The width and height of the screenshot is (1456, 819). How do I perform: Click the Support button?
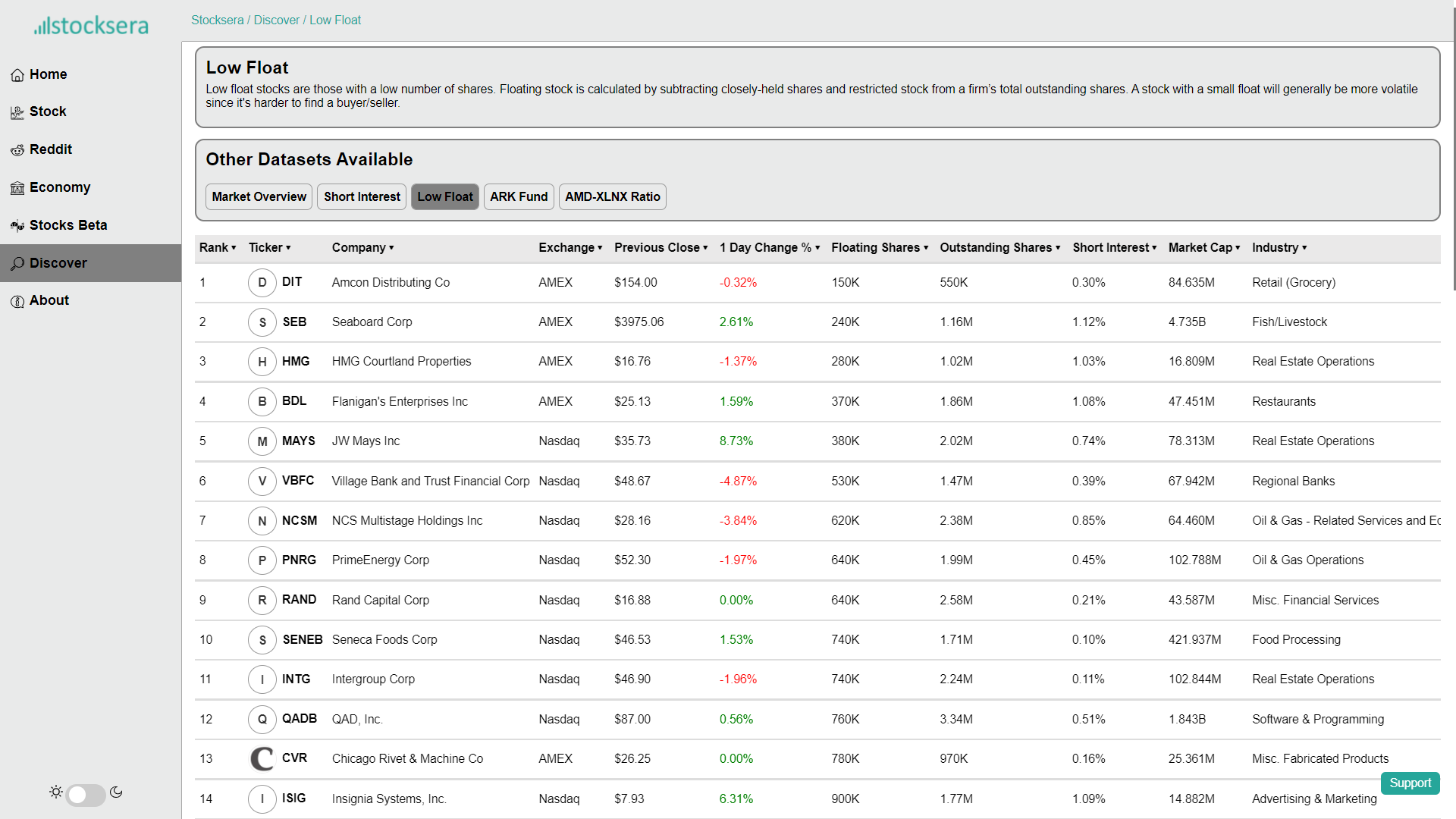pyautogui.click(x=1410, y=783)
